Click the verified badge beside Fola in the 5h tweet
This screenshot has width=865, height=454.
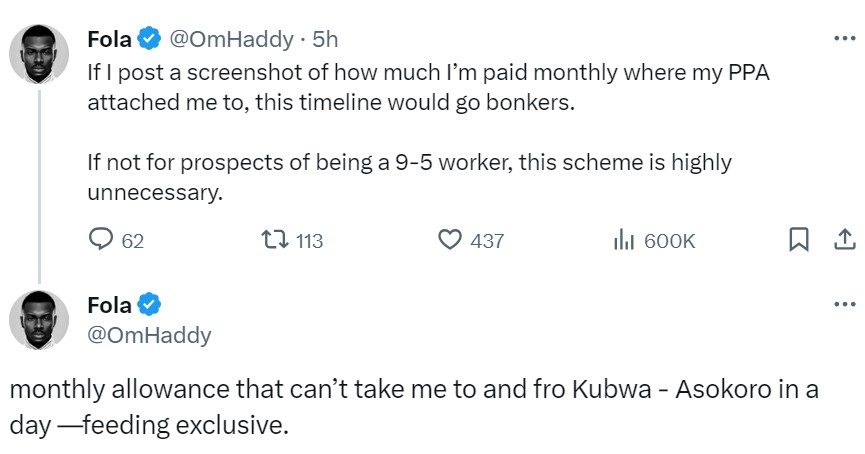[x=147, y=40]
